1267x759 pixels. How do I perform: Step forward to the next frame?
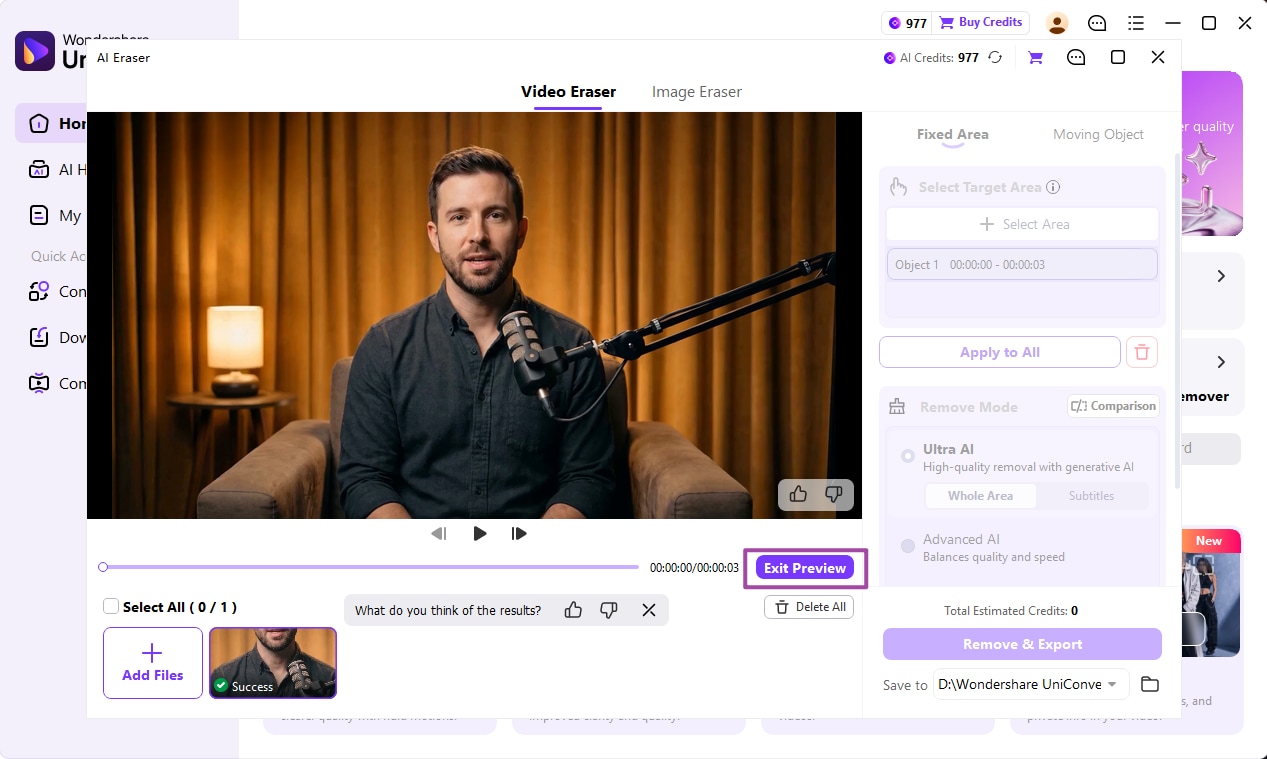coord(519,534)
